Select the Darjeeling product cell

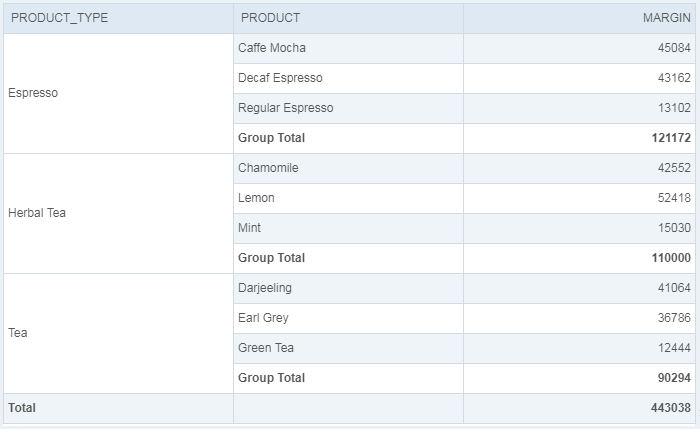pyautogui.click(x=265, y=288)
